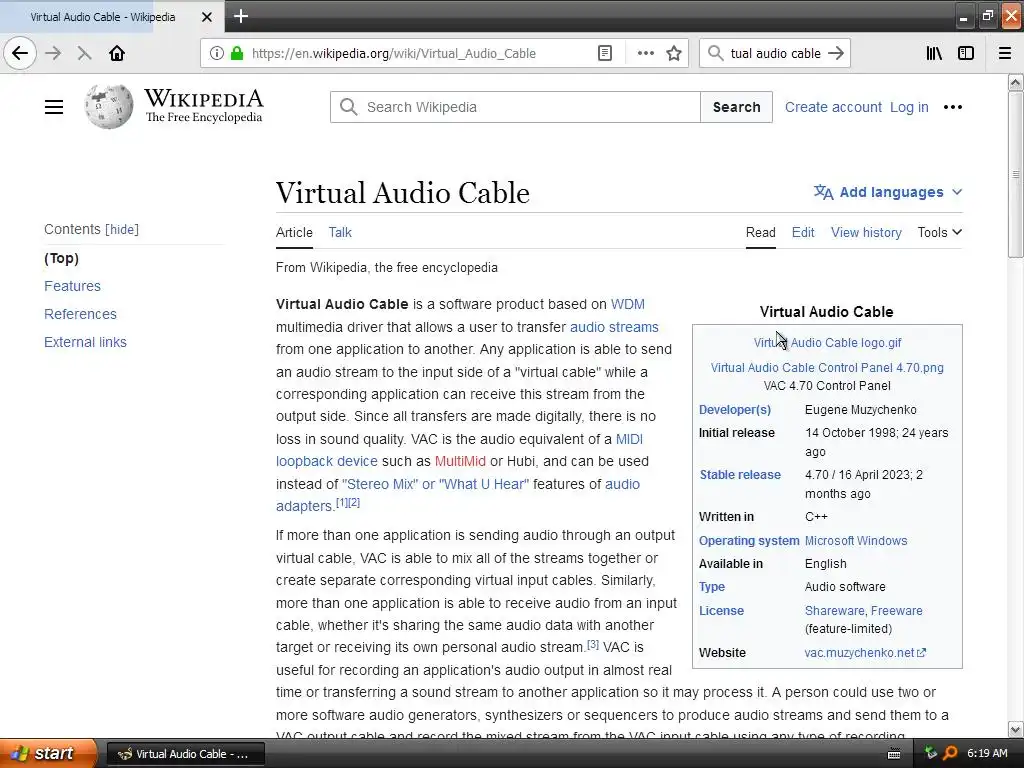
Task: Open a new browser tab
Action: click(x=240, y=16)
